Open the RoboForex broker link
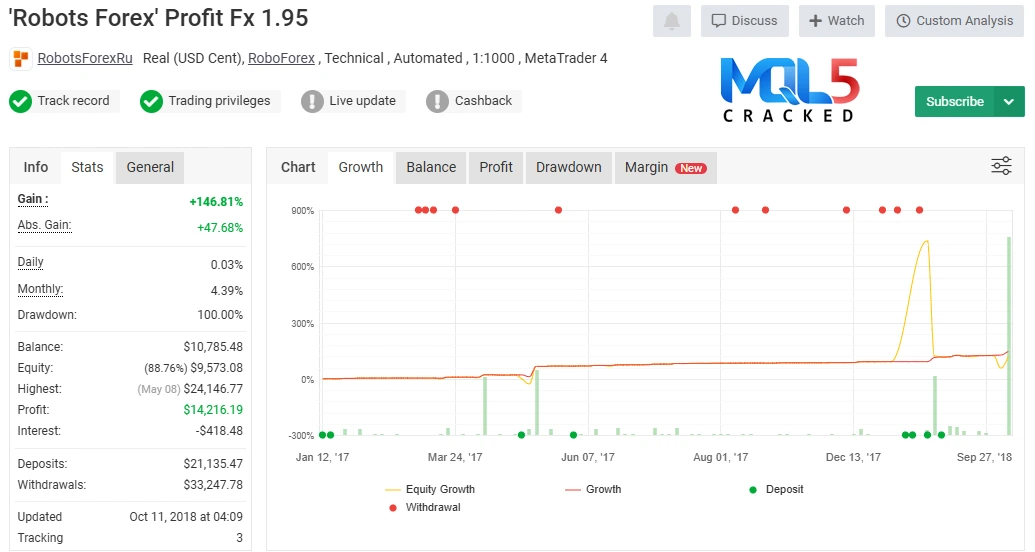The image size is (1035, 552). click(281, 59)
